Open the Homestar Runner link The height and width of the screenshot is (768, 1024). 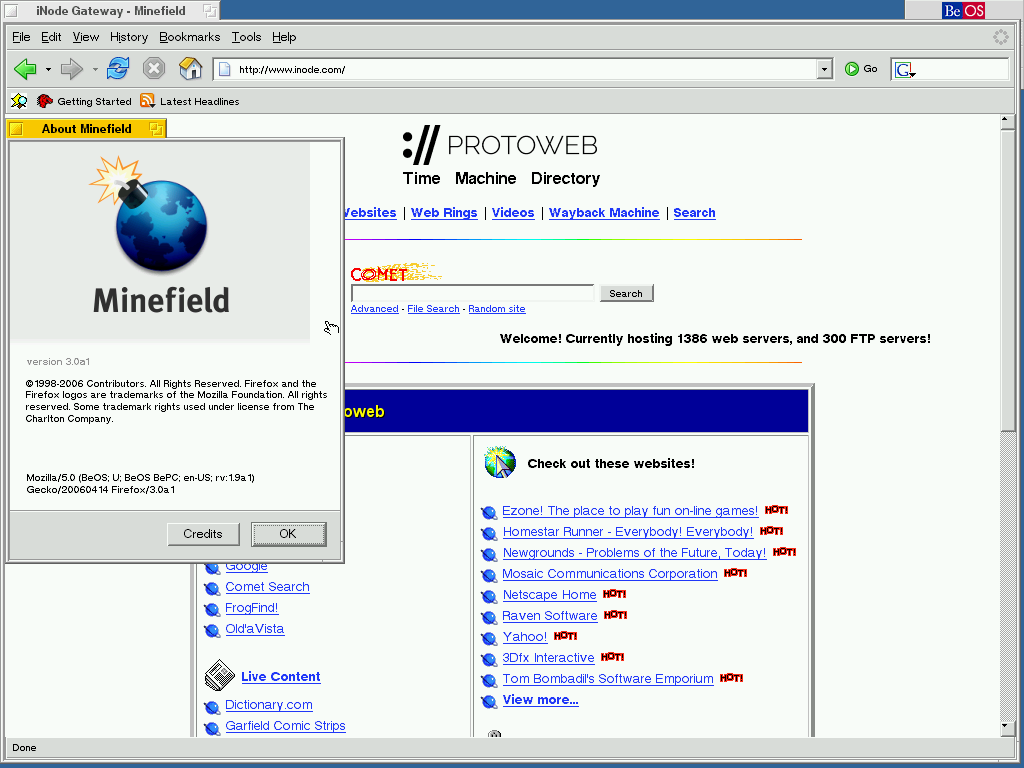628,532
